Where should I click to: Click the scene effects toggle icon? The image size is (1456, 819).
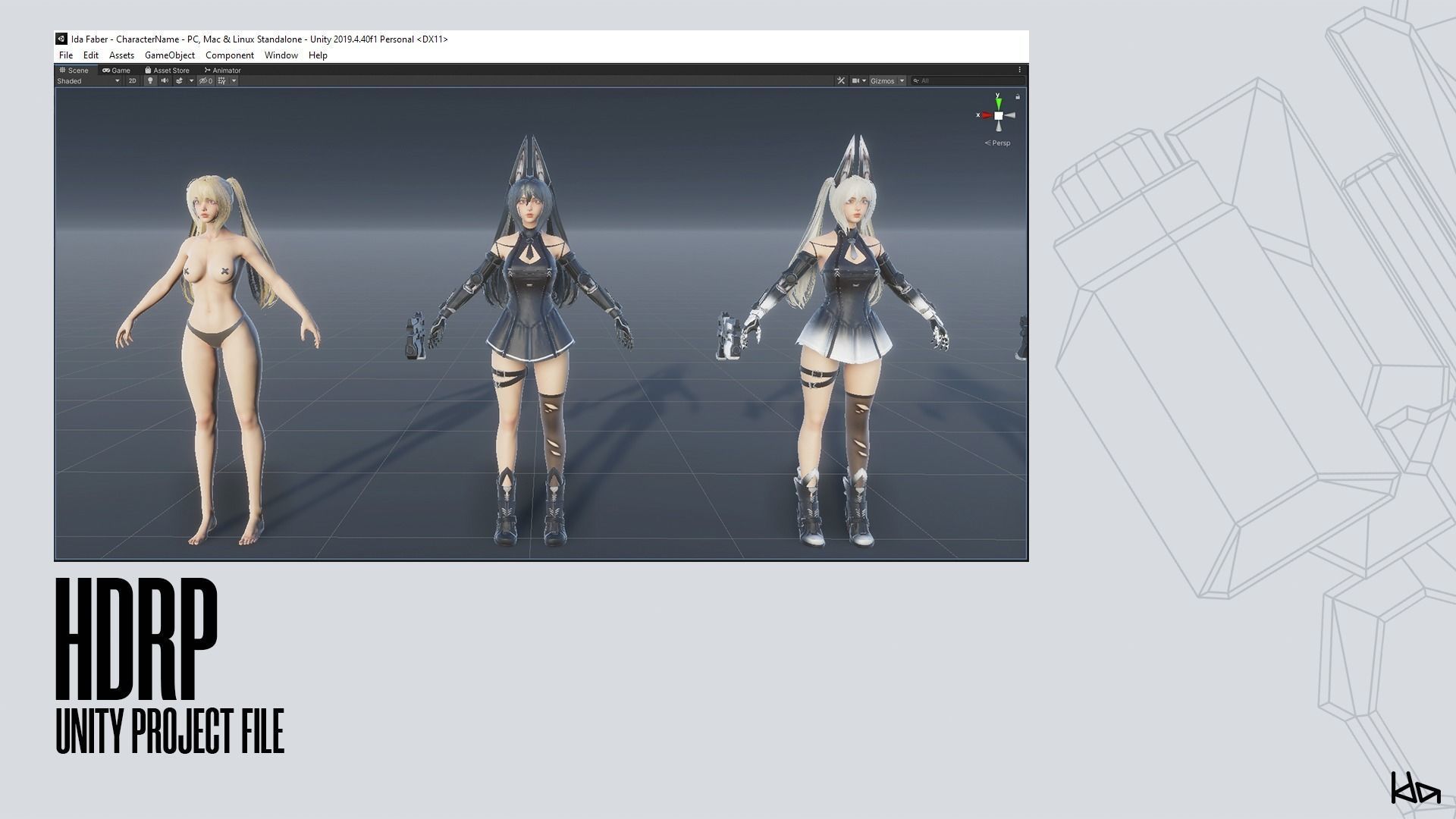[180, 81]
